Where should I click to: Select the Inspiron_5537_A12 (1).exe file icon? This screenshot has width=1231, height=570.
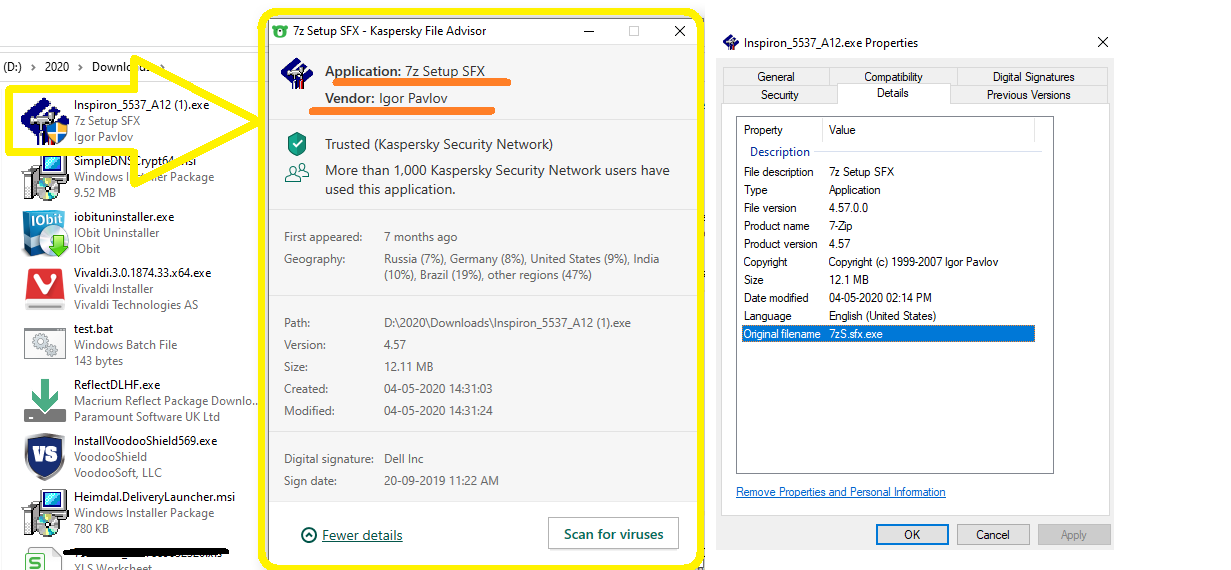tap(45, 121)
